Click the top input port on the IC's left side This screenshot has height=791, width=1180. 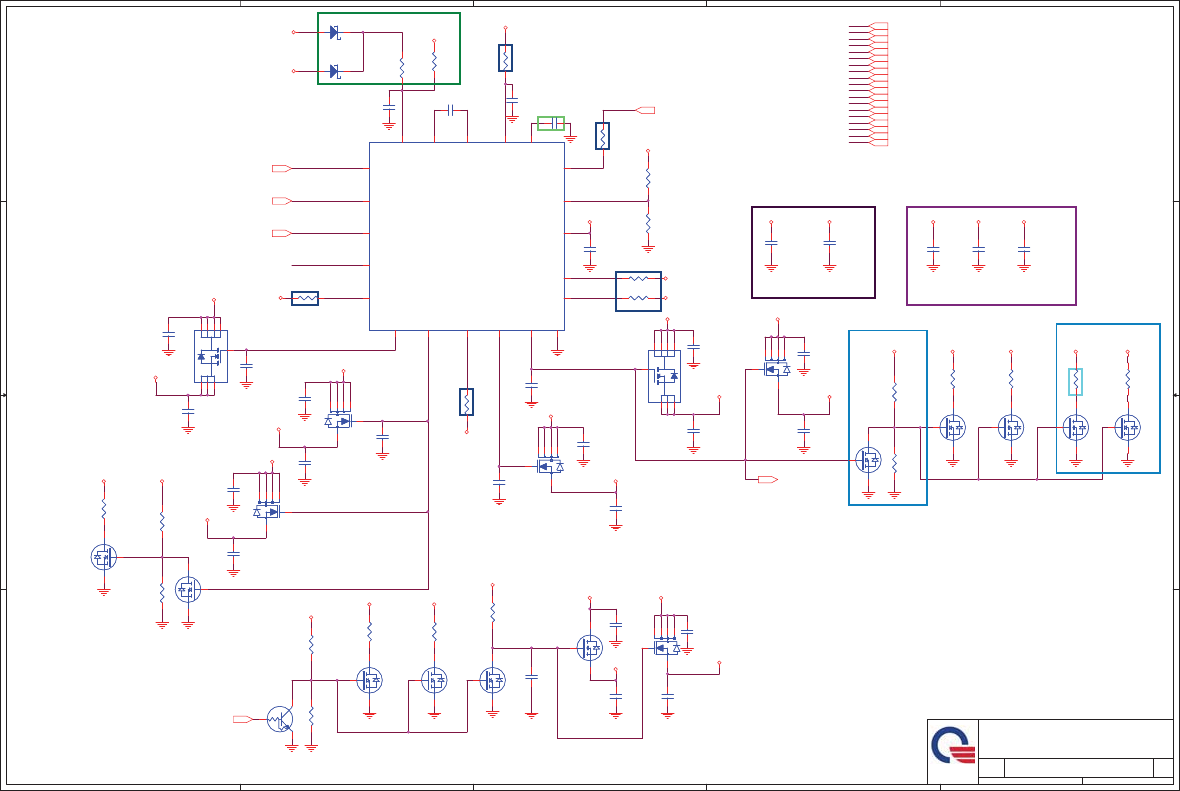click(281, 169)
